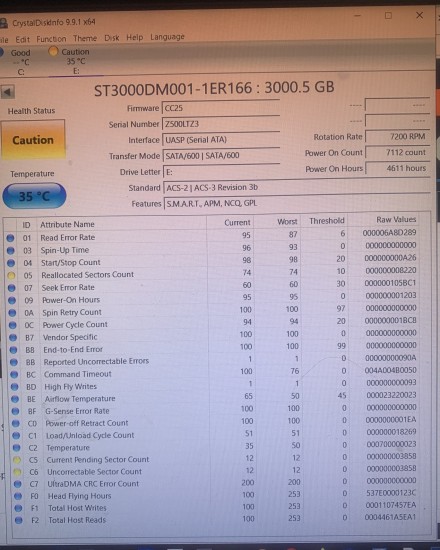
Task: Click the blue status icon for High Fly Writes
Action: coord(14,387)
